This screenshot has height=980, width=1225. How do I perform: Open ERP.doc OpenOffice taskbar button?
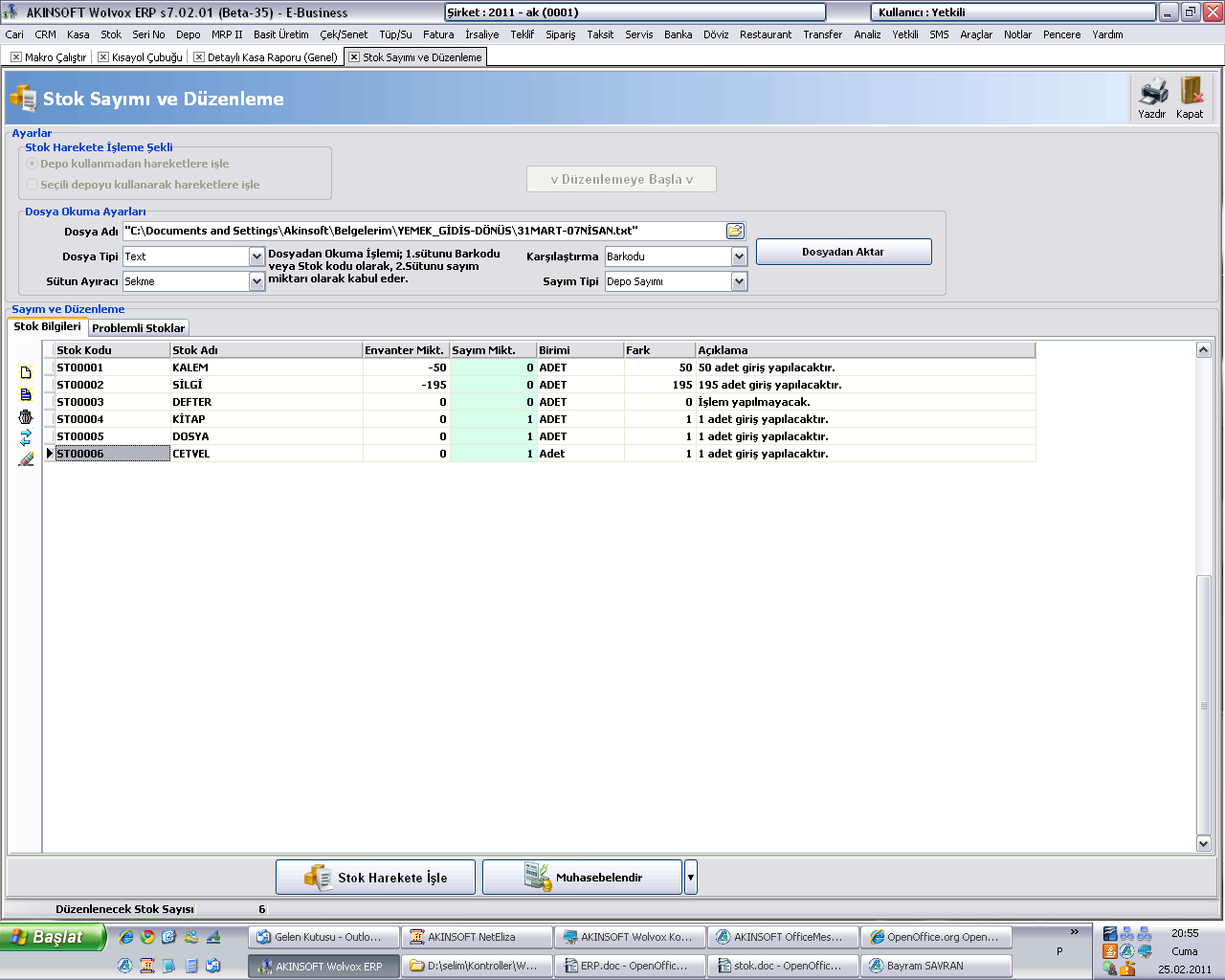(x=630, y=966)
